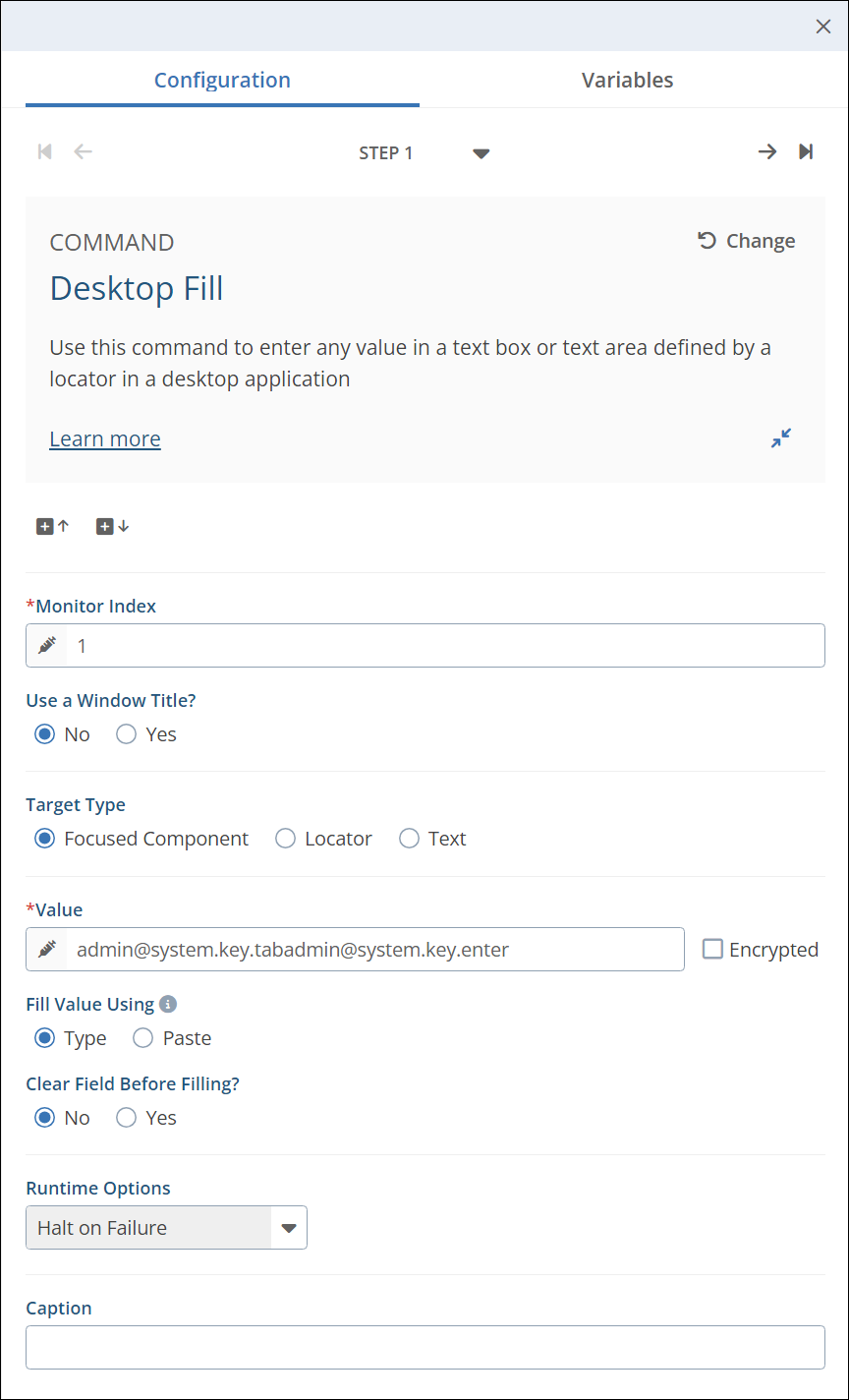Collapse the command description panel
The image size is (849, 1400).
pyautogui.click(x=781, y=438)
